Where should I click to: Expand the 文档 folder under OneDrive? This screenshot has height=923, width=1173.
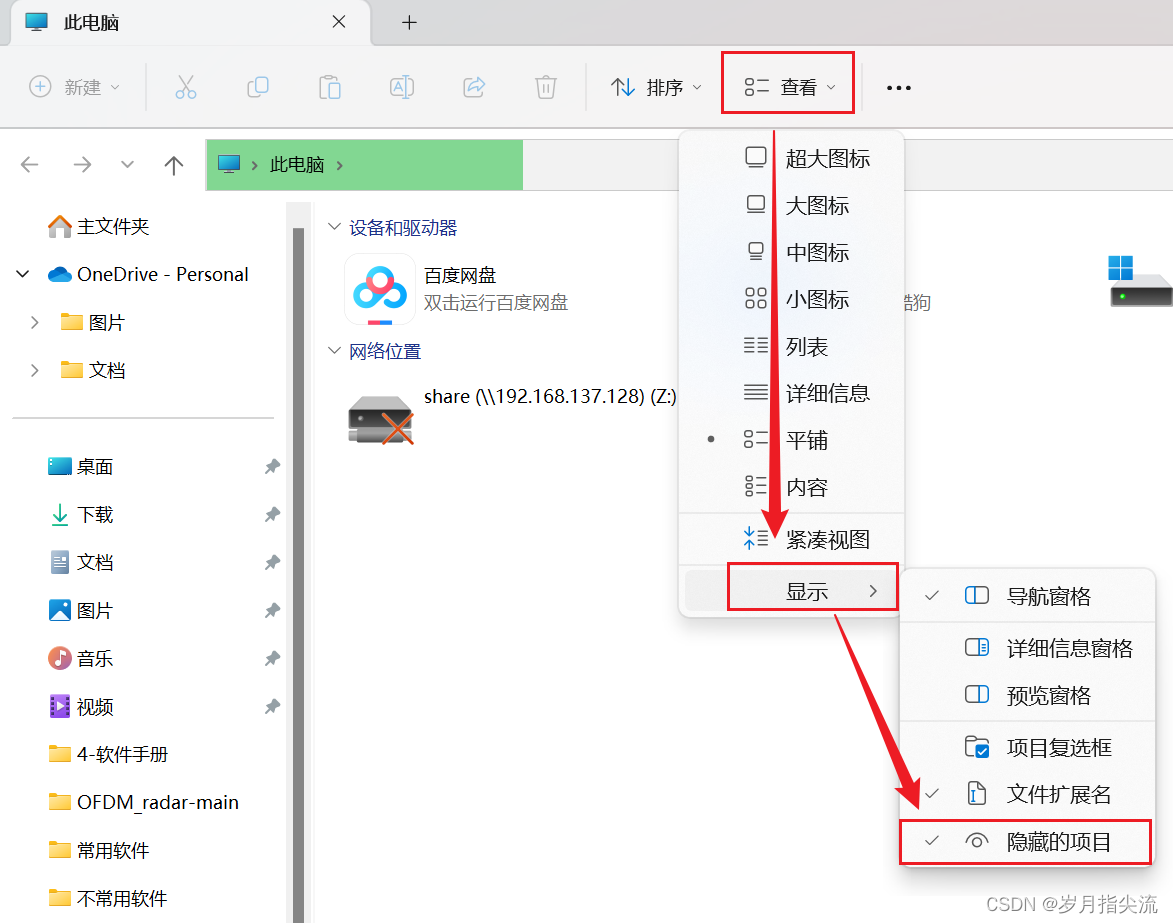34,370
